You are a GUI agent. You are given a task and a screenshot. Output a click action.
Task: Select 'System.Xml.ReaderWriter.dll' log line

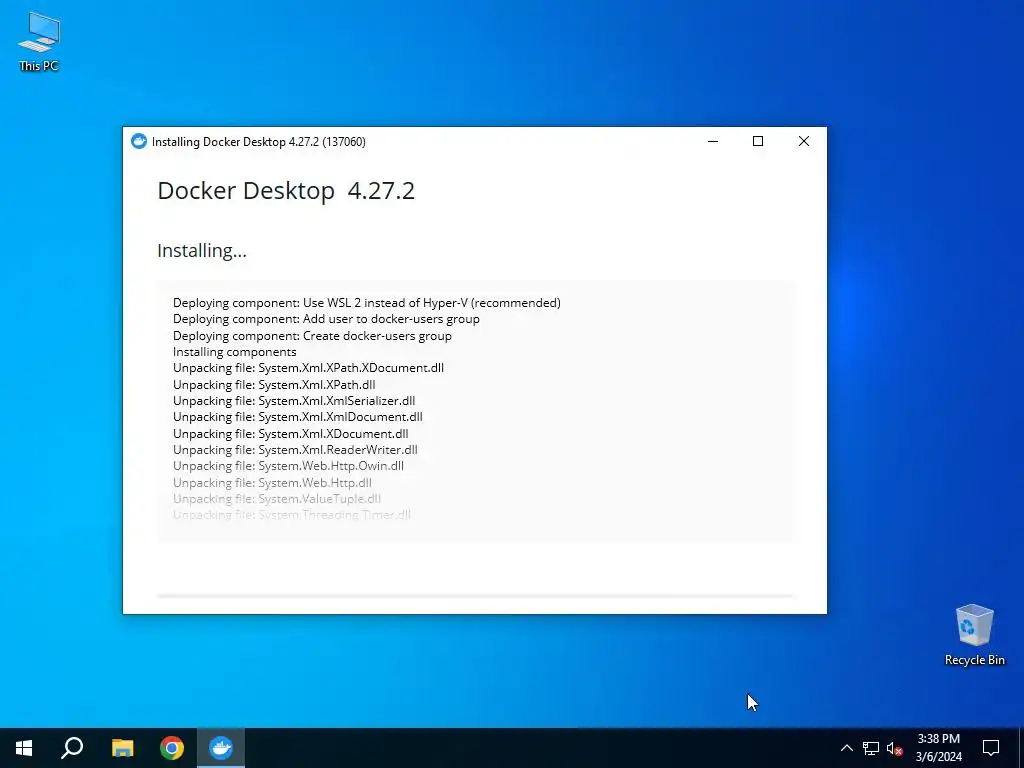295,449
